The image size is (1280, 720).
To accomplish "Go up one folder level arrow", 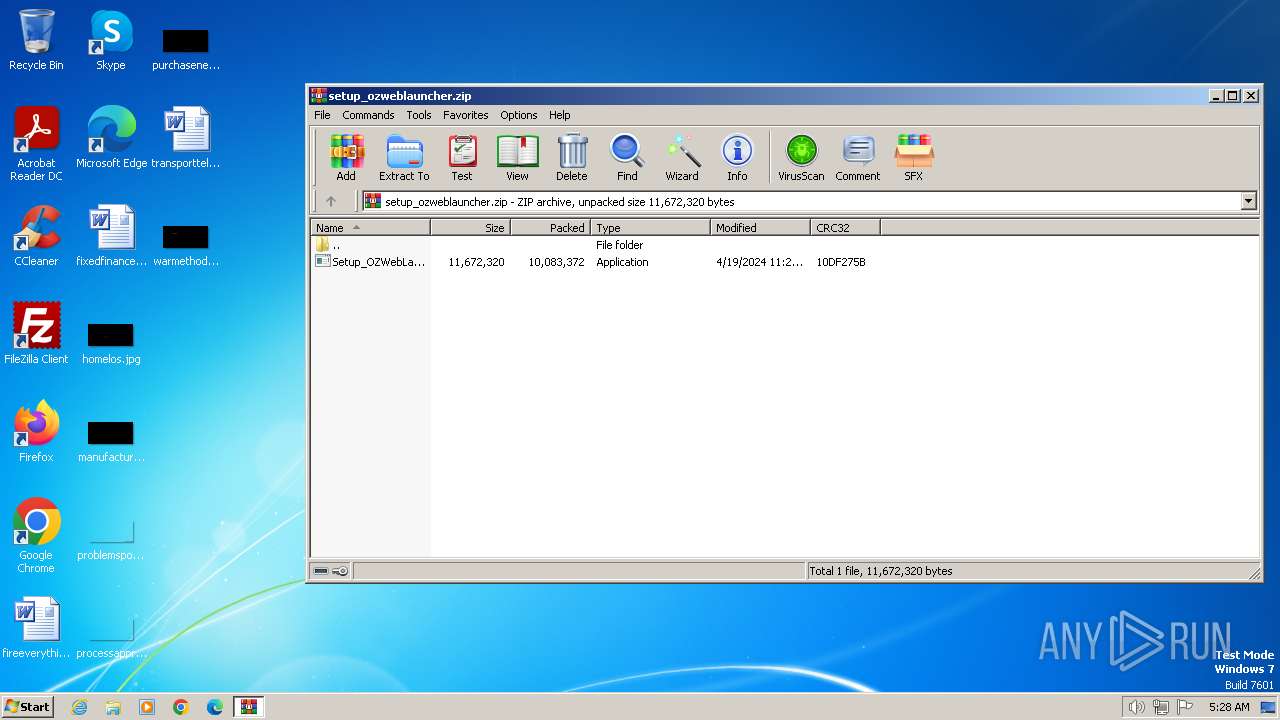I will point(331,201).
